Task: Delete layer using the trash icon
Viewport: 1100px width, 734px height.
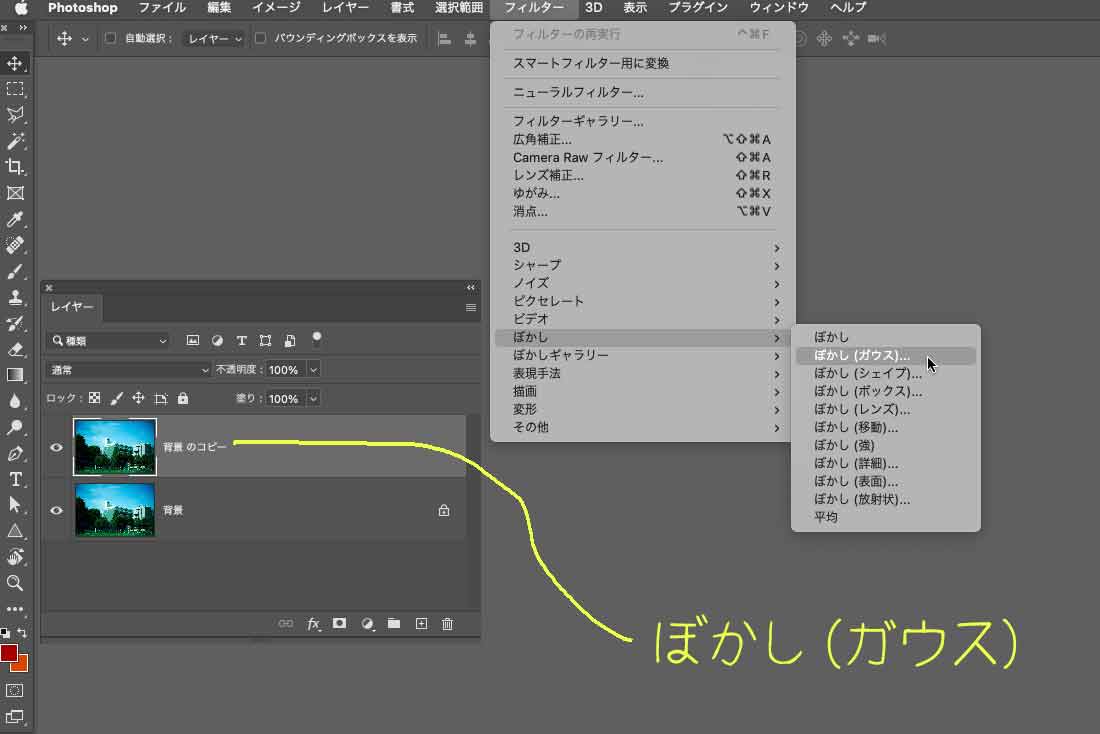Action: click(448, 624)
